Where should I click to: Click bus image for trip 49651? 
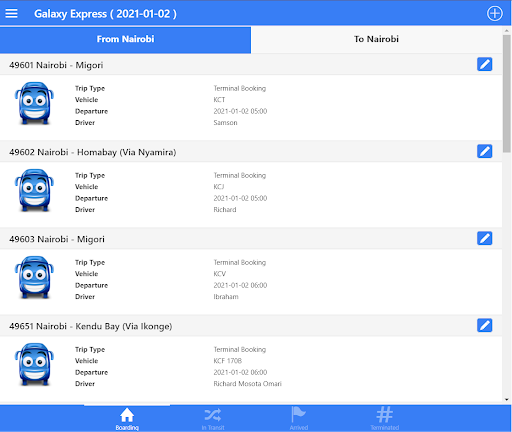coord(34,364)
